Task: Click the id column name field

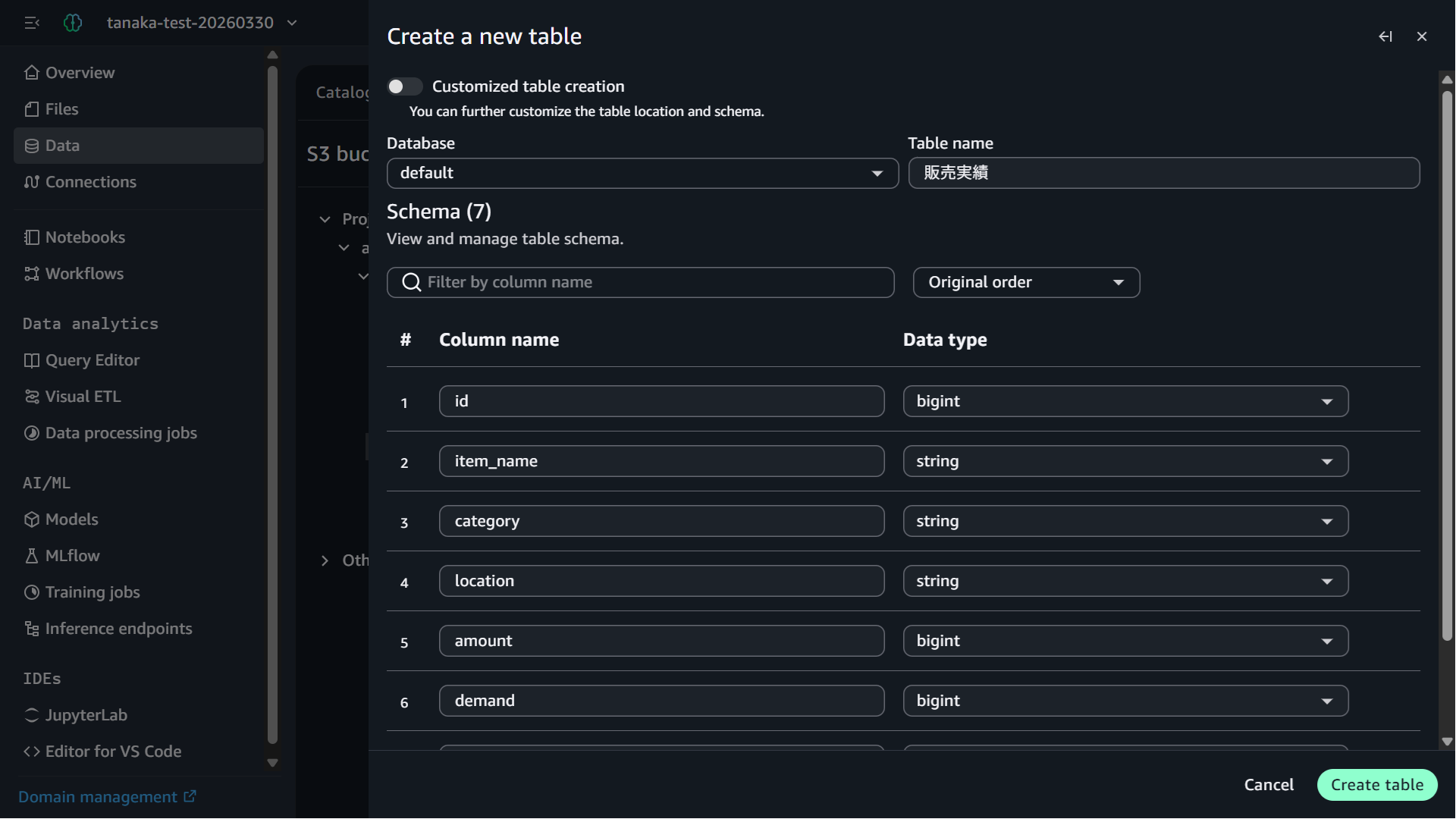Action: tap(661, 401)
